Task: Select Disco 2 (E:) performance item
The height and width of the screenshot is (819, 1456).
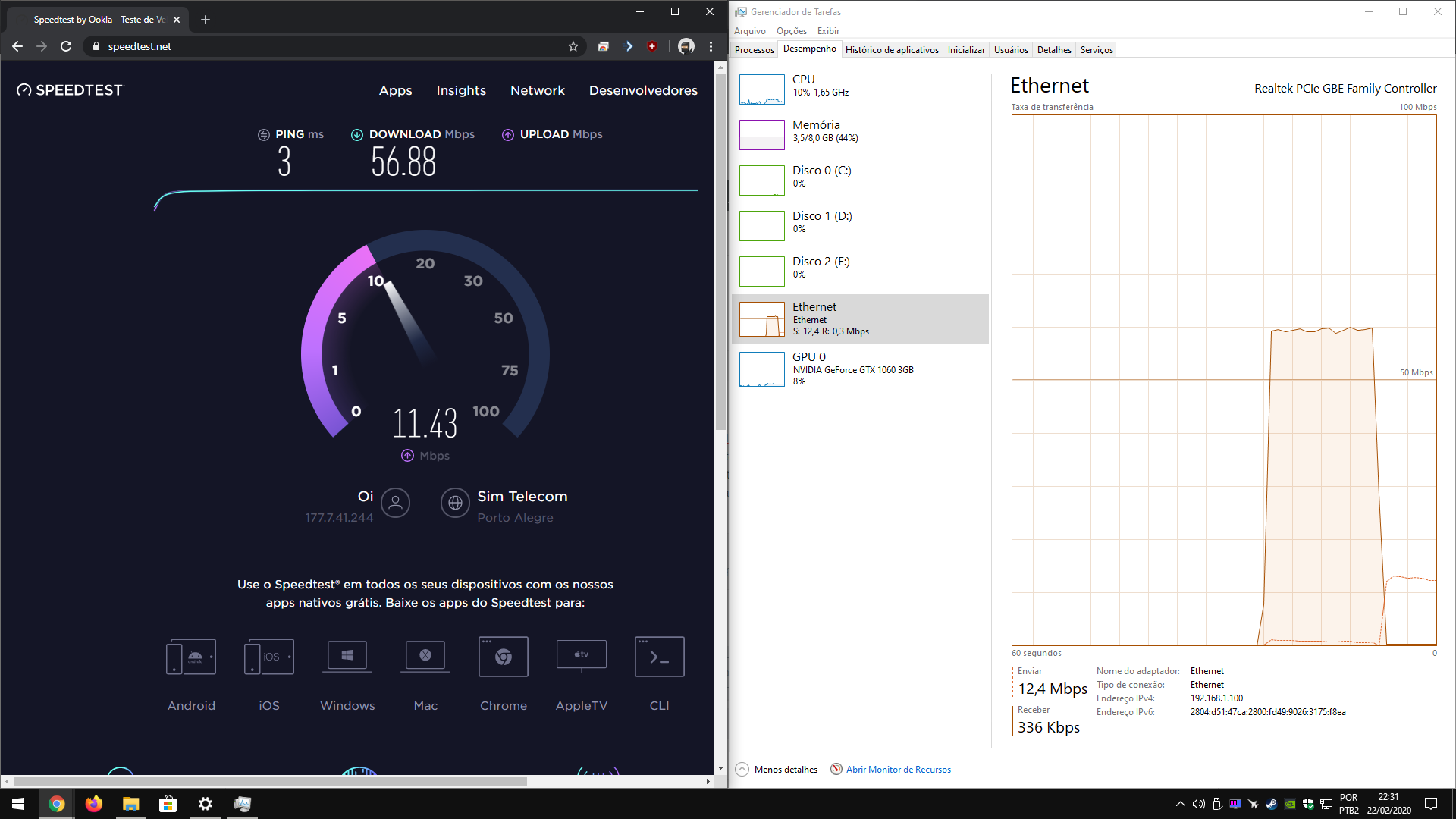Action: point(860,271)
